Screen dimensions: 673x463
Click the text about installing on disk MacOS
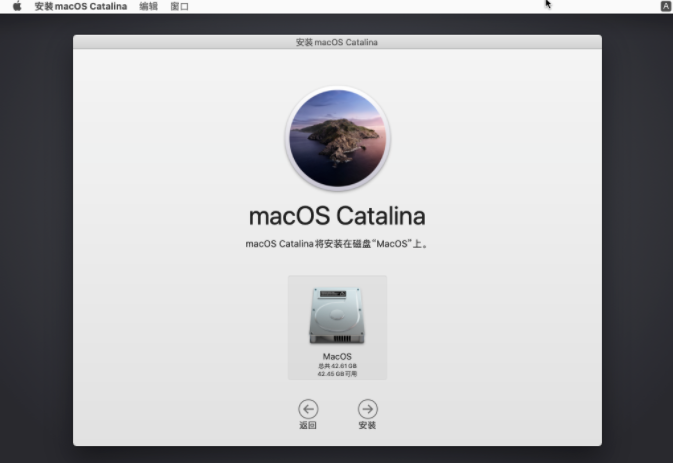coord(337,244)
